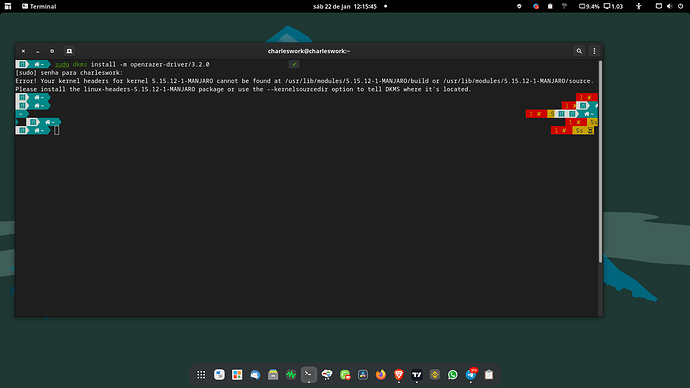This screenshot has width=690, height=388.
Task: Open the system power menu
Action: pos(680,6)
